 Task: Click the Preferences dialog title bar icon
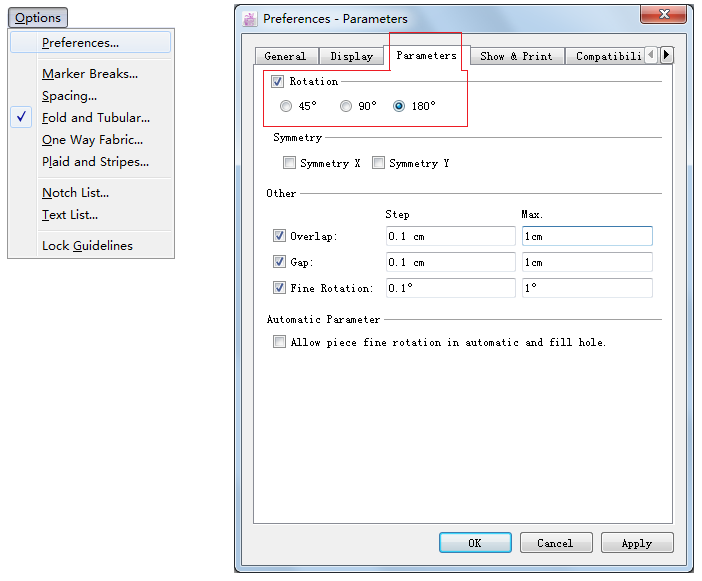[250, 18]
